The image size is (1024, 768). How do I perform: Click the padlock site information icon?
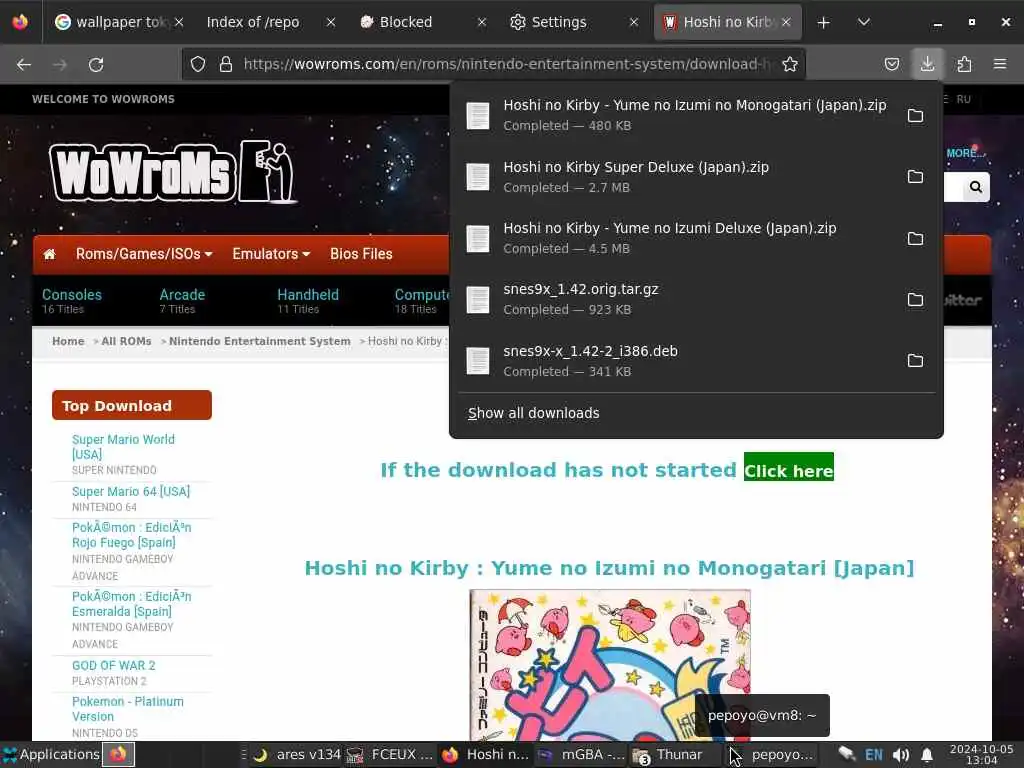coord(226,64)
